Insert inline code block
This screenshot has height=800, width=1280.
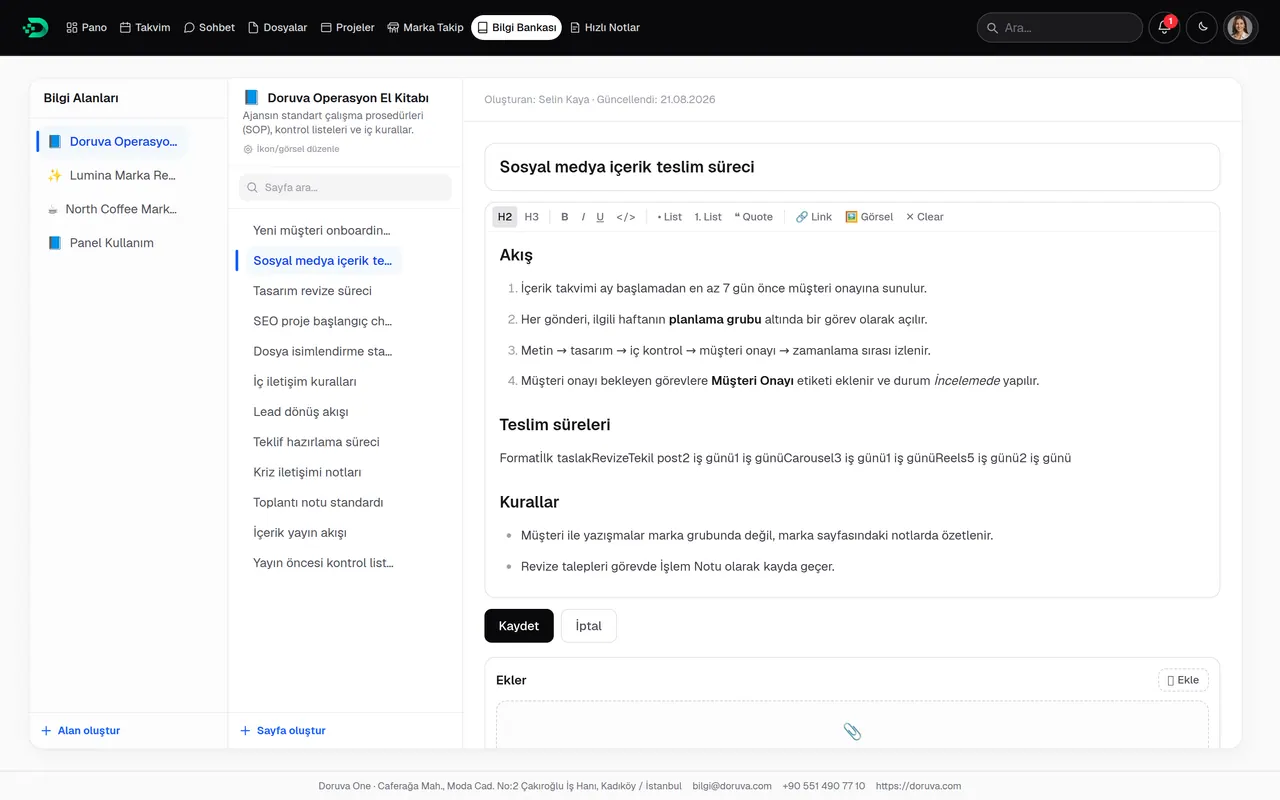(x=626, y=217)
